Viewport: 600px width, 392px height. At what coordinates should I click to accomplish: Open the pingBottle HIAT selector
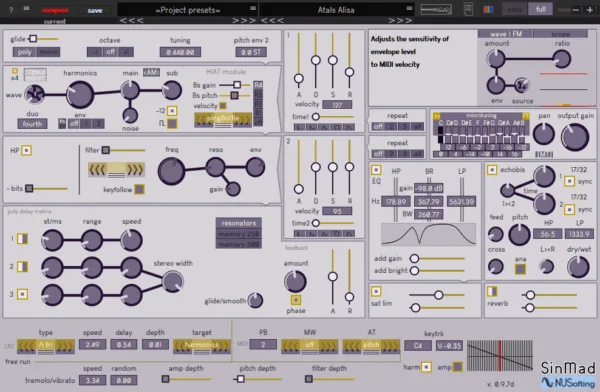point(223,119)
